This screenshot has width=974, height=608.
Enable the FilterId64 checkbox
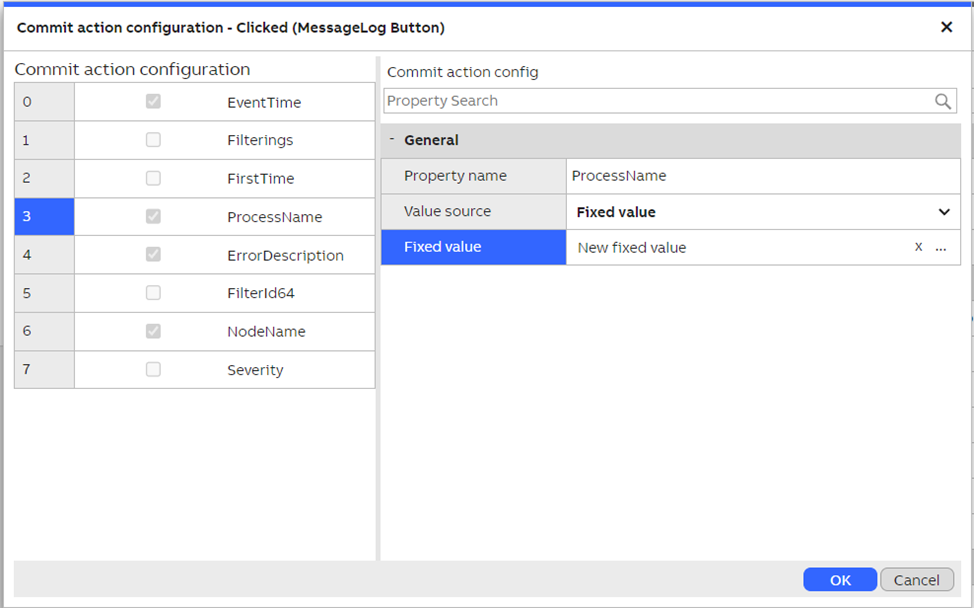153,293
